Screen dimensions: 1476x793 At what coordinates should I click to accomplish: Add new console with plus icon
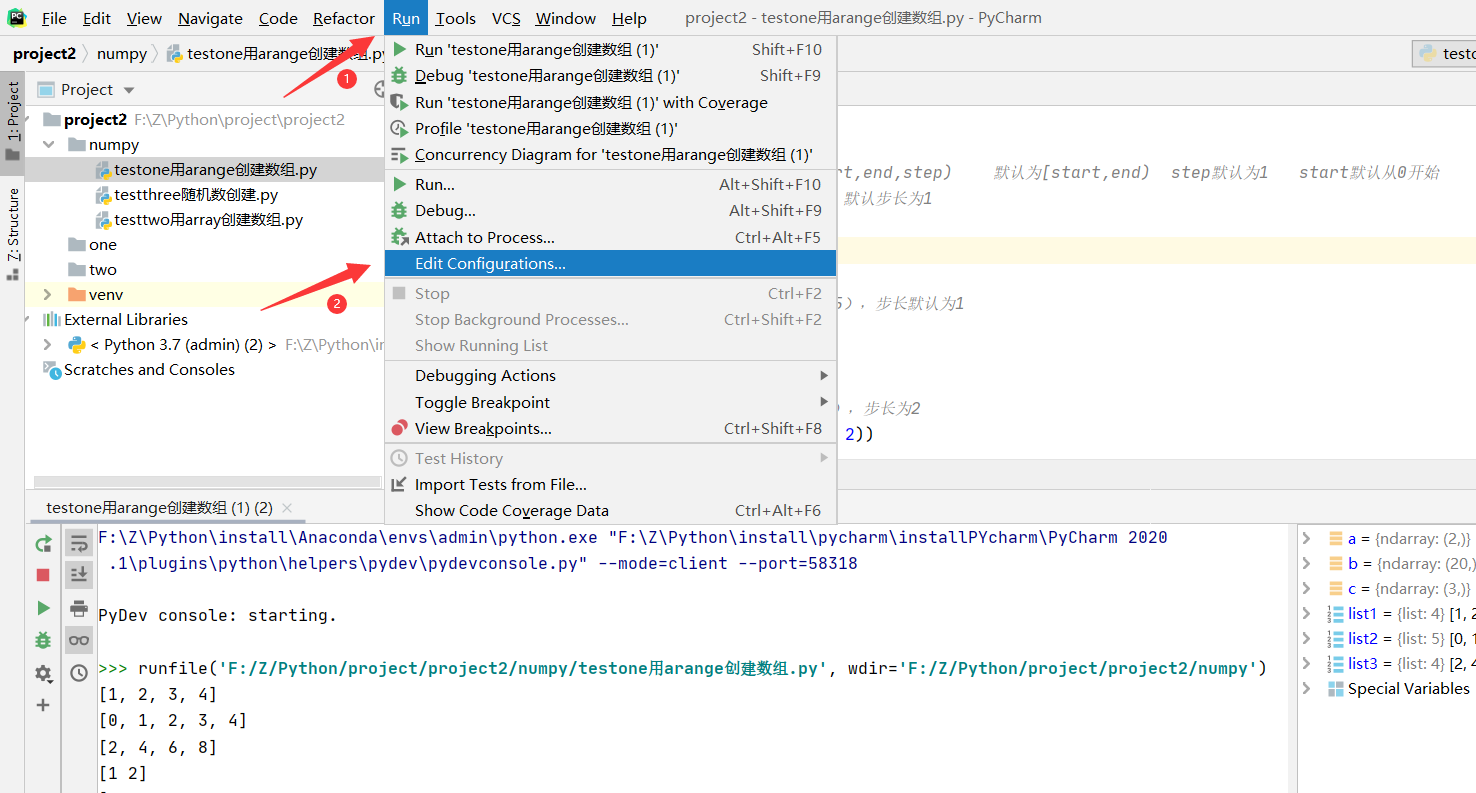coord(43,705)
